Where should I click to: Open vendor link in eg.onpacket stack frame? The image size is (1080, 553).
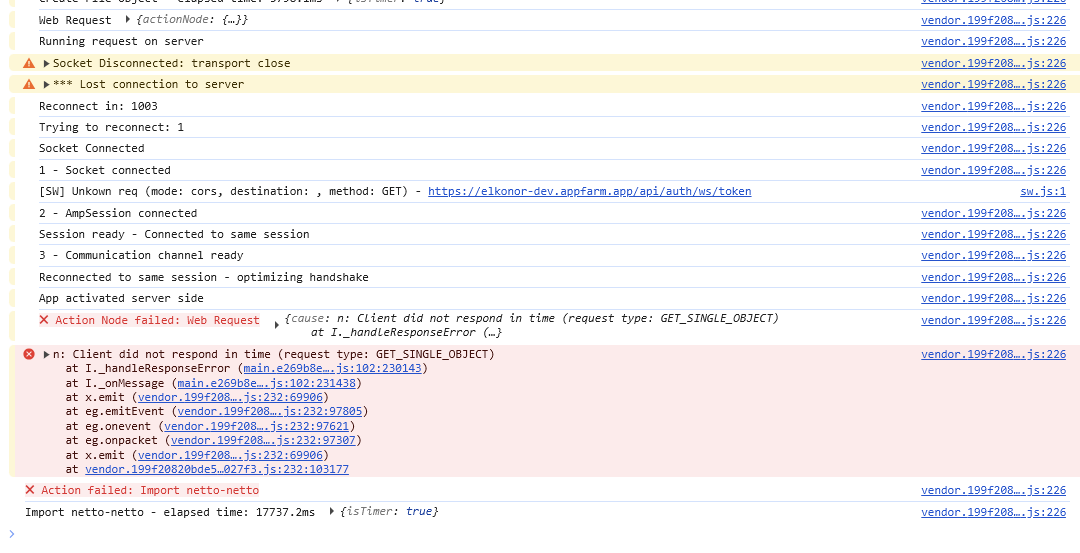pos(264,440)
